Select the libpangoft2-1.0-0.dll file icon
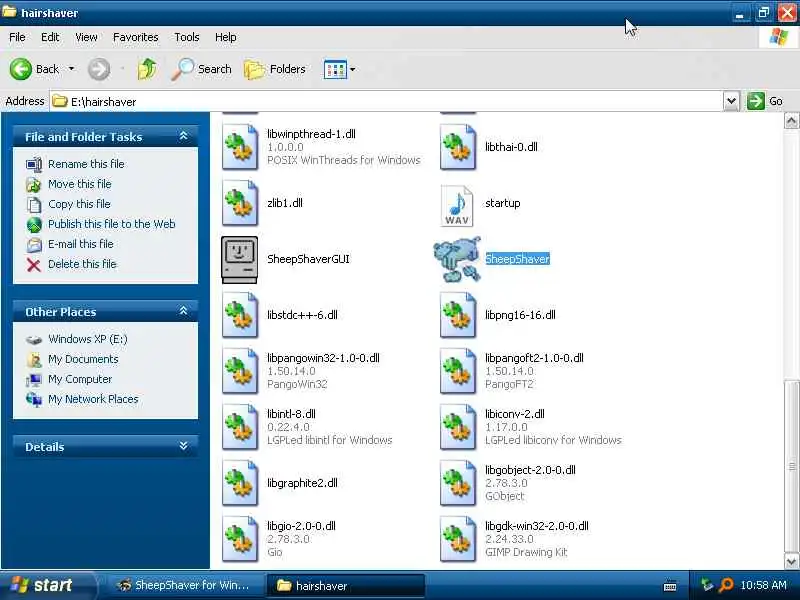800x600 pixels. tap(458, 371)
